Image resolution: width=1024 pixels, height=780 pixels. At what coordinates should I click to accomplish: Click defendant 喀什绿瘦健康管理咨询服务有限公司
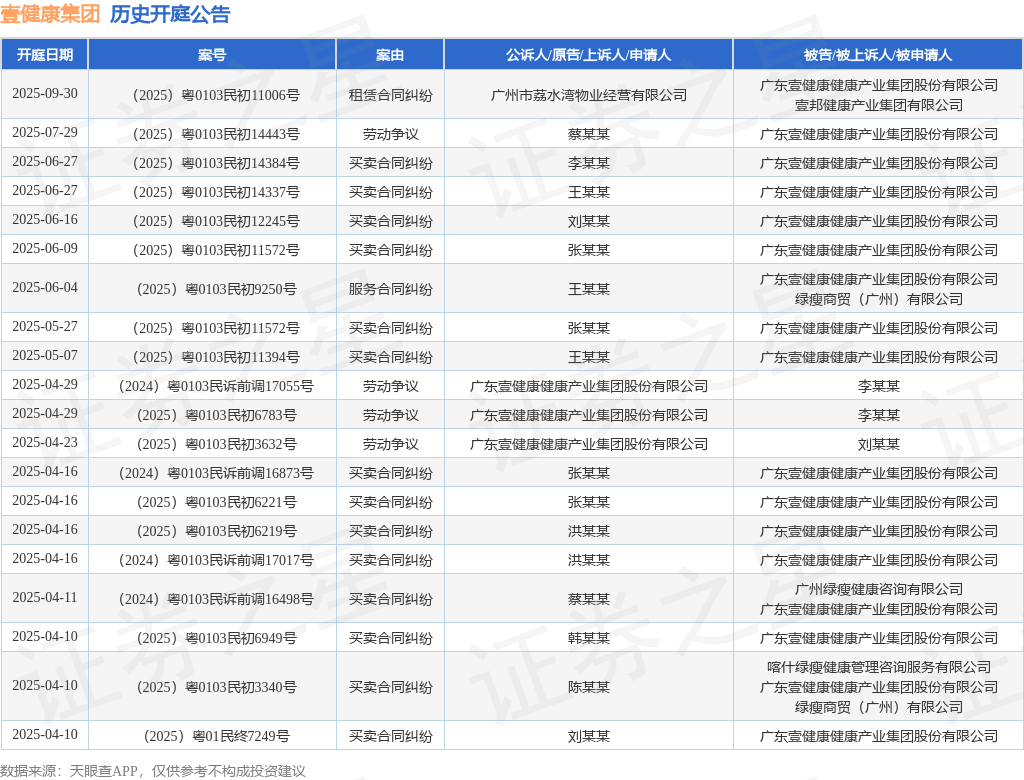click(x=878, y=668)
